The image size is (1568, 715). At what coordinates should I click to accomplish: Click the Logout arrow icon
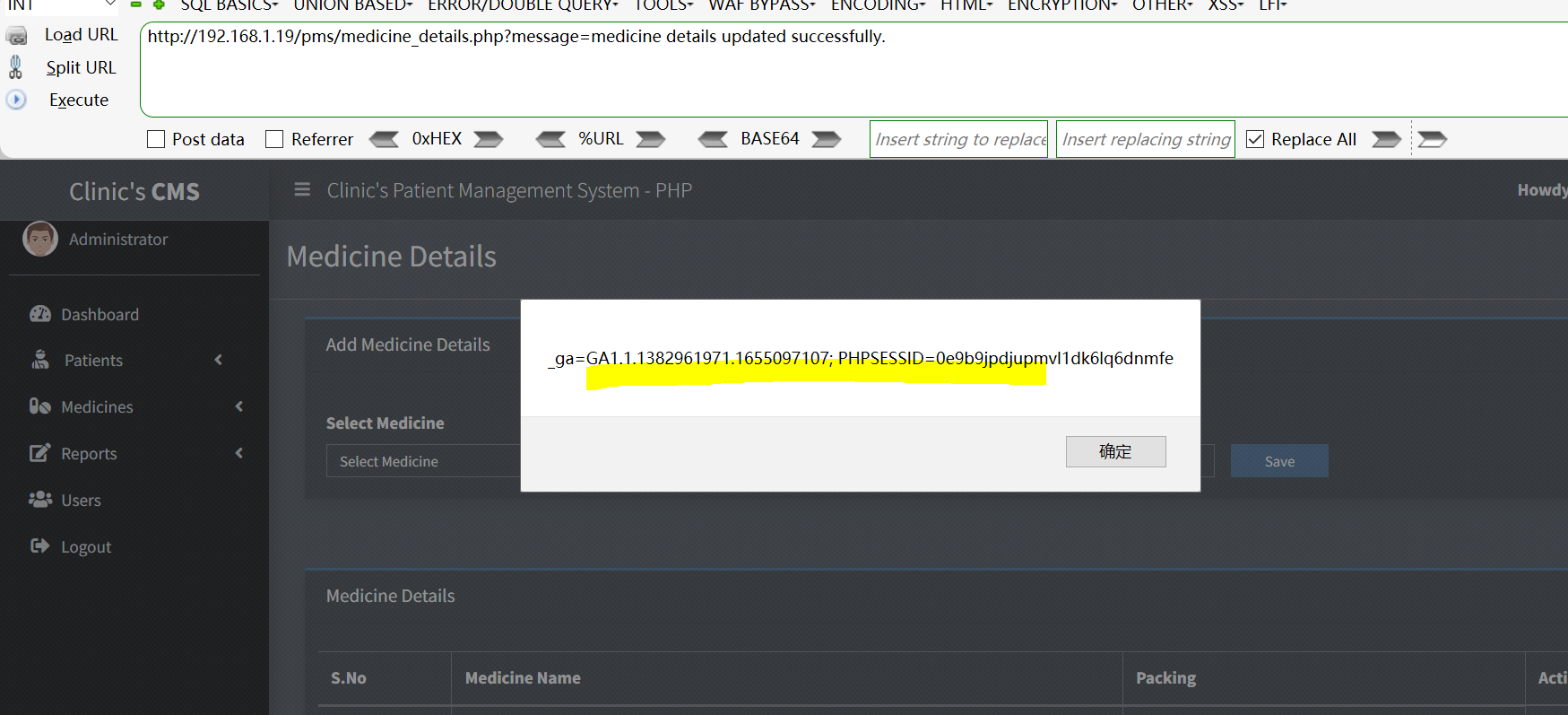pyautogui.click(x=40, y=545)
